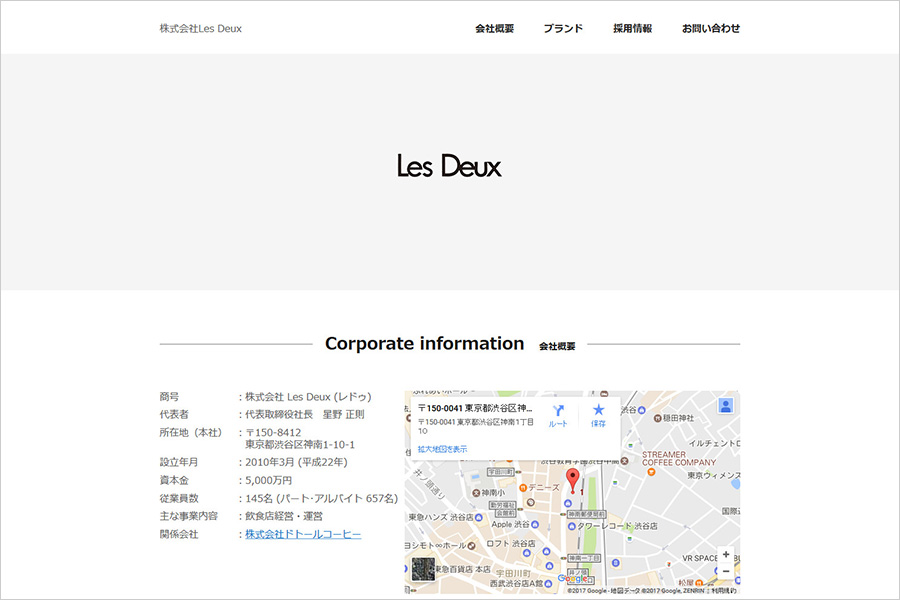The height and width of the screenshot is (600, 900).
Task: Click the 穏田神社 shrine marker
Action: [x=657, y=418]
